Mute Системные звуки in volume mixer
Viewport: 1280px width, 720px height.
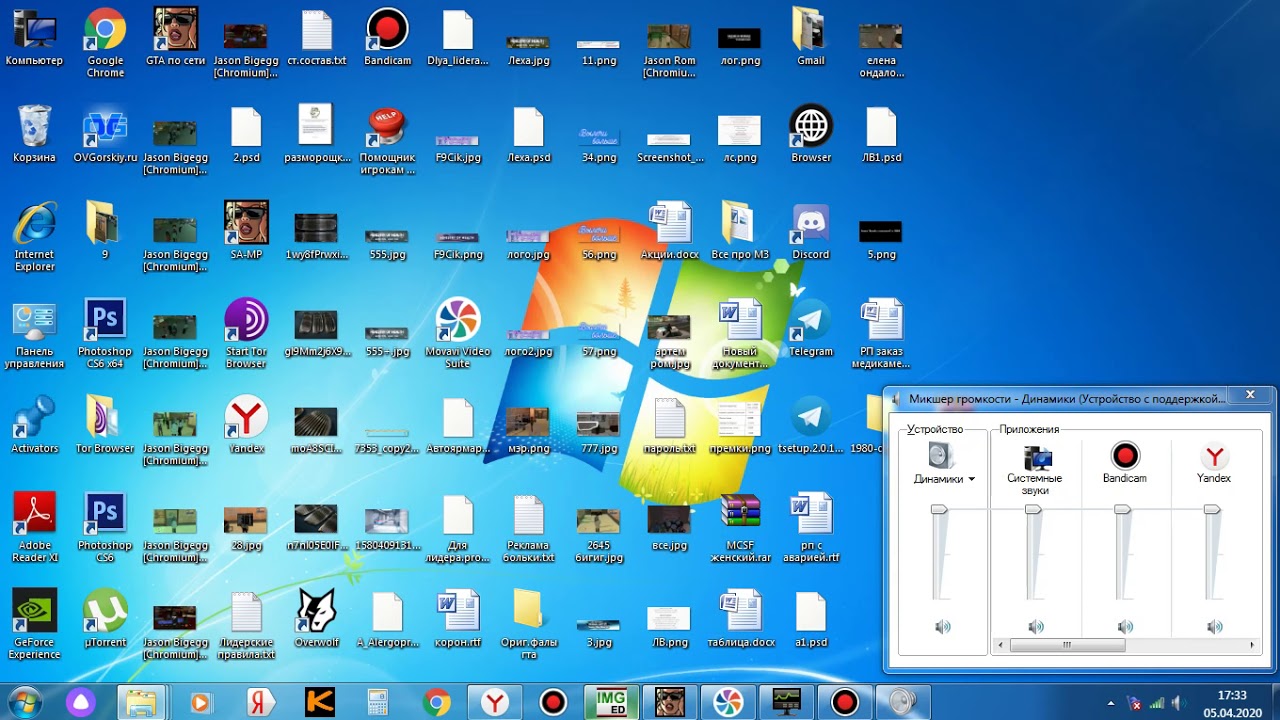coord(1035,627)
